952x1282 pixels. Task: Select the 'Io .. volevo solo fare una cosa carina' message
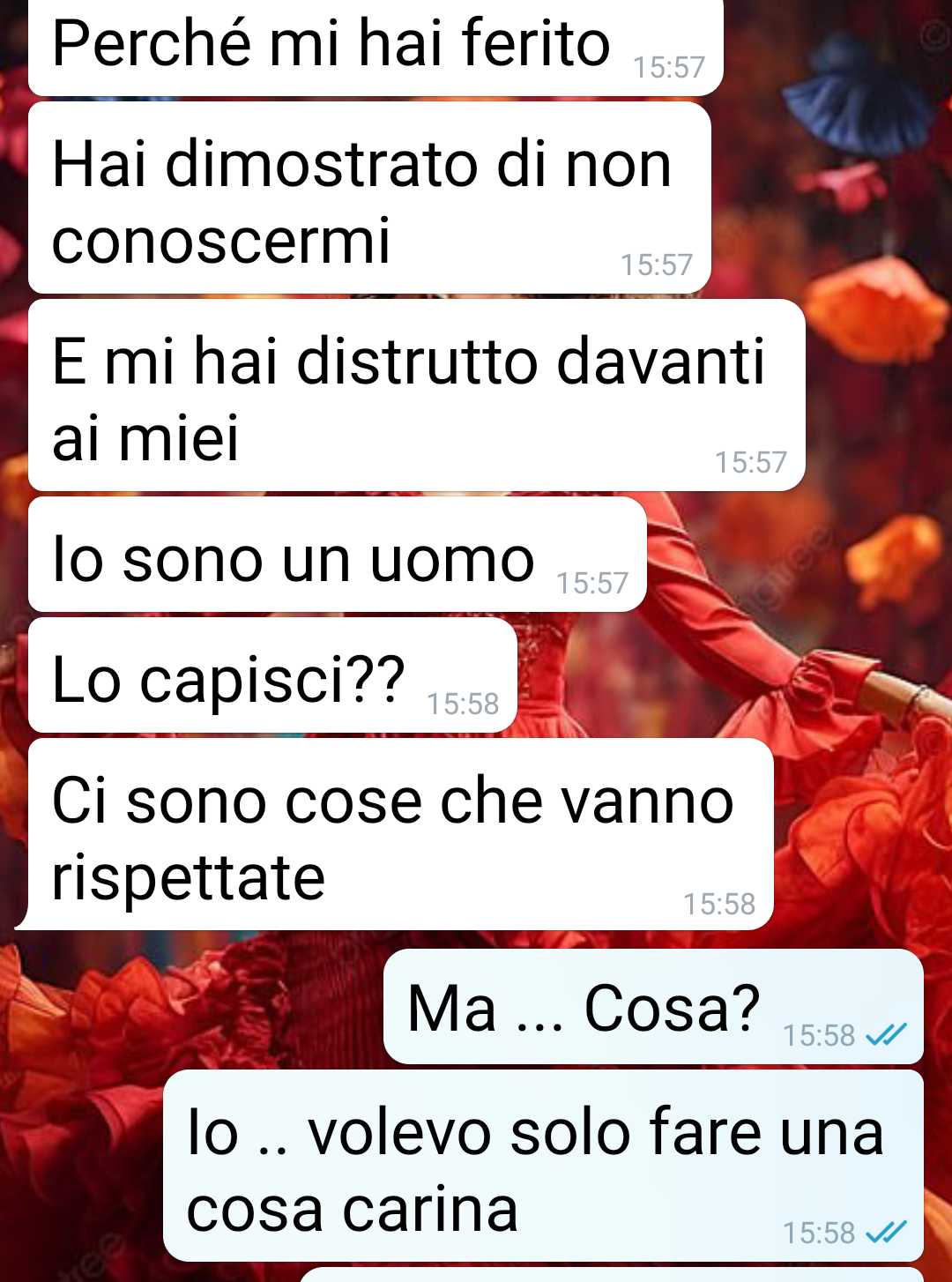click(x=543, y=1166)
